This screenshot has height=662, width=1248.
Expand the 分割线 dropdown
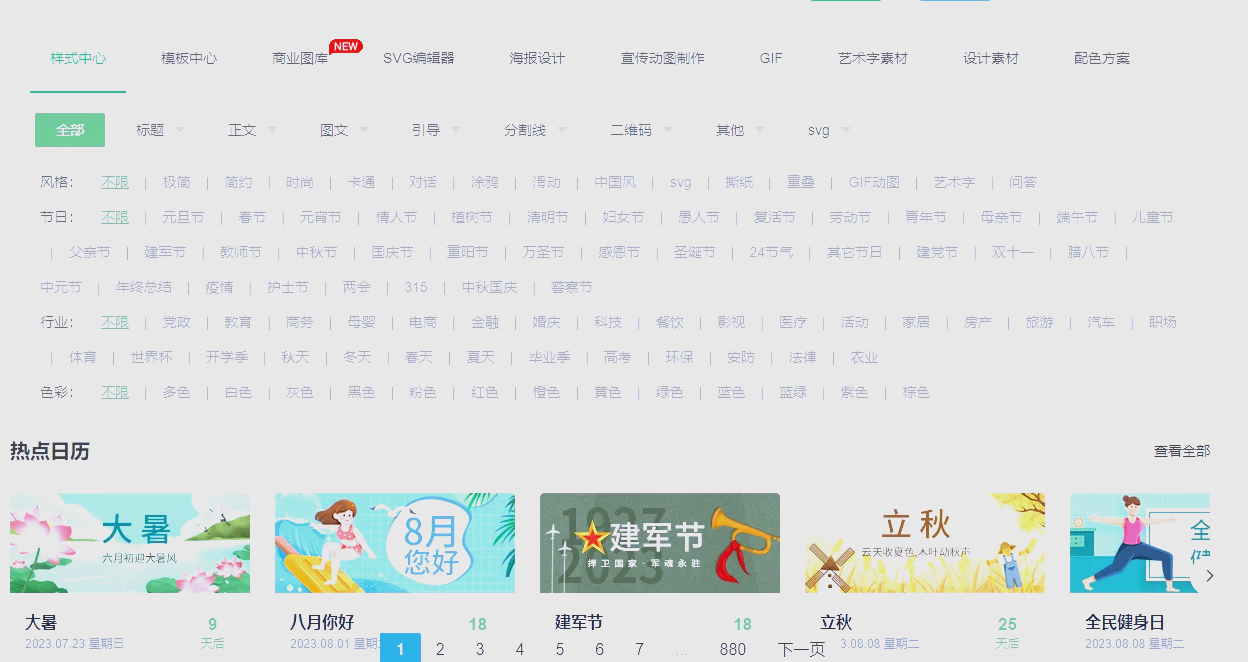535,130
